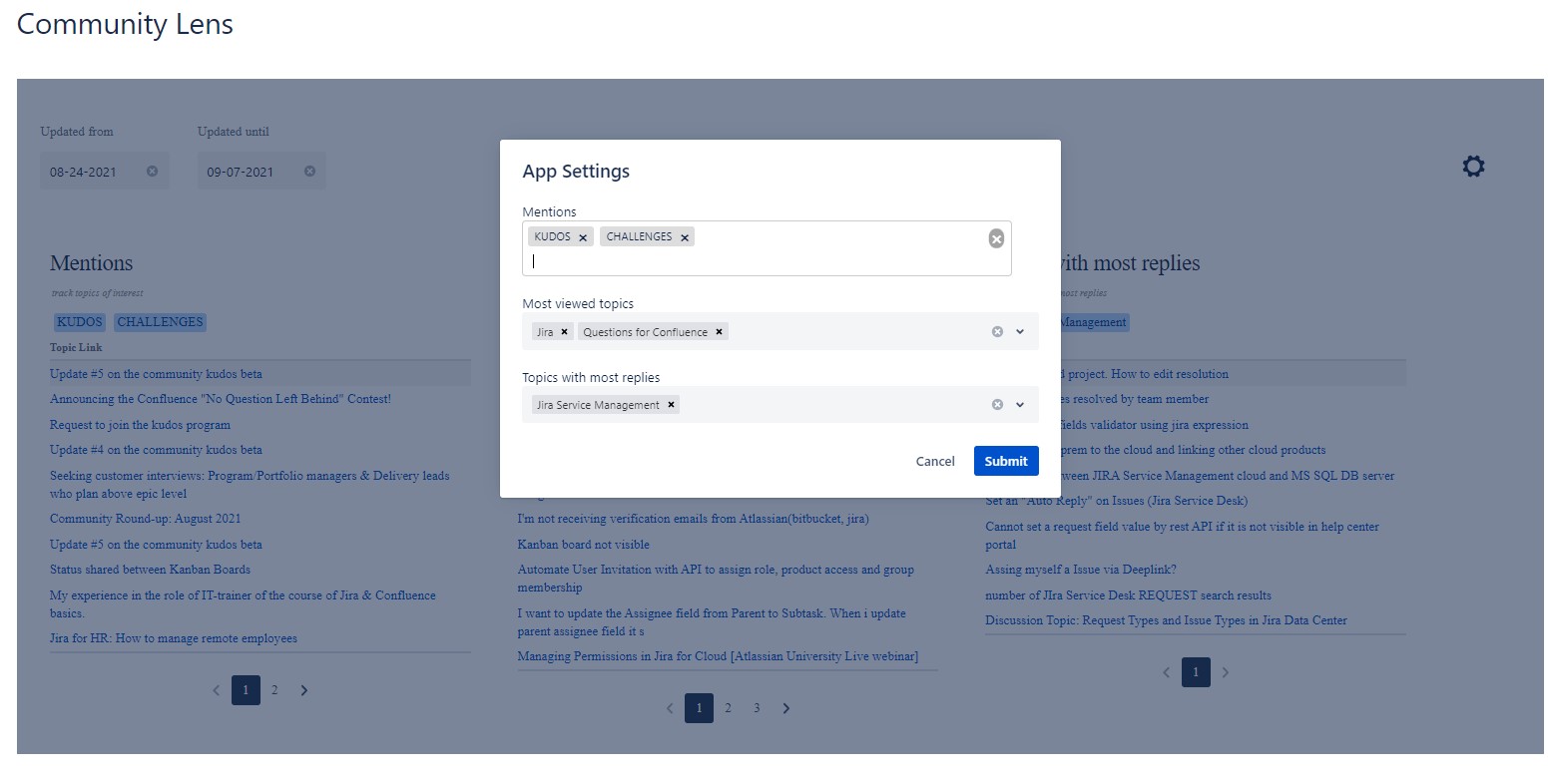This screenshot has width=1548, height=784.
Task: Remove the KUDOS mention tag
Action: [583, 237]
